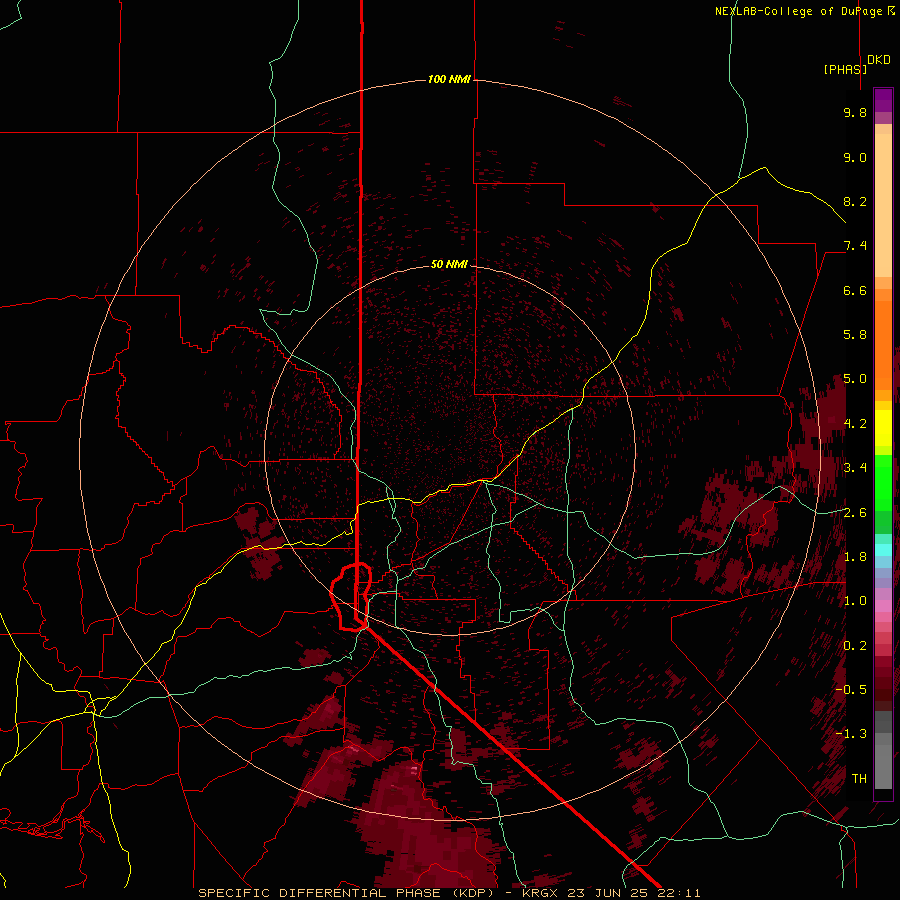Click the 8.2 legend value

(855, 201)
